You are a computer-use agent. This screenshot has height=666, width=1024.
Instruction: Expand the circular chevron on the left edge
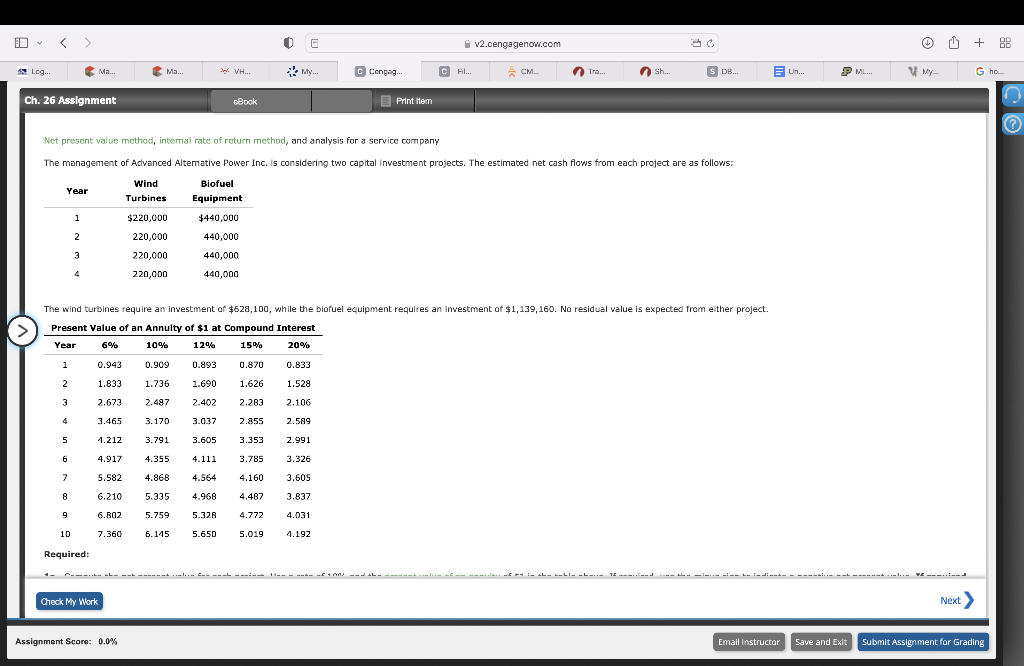tap(21, 330)
